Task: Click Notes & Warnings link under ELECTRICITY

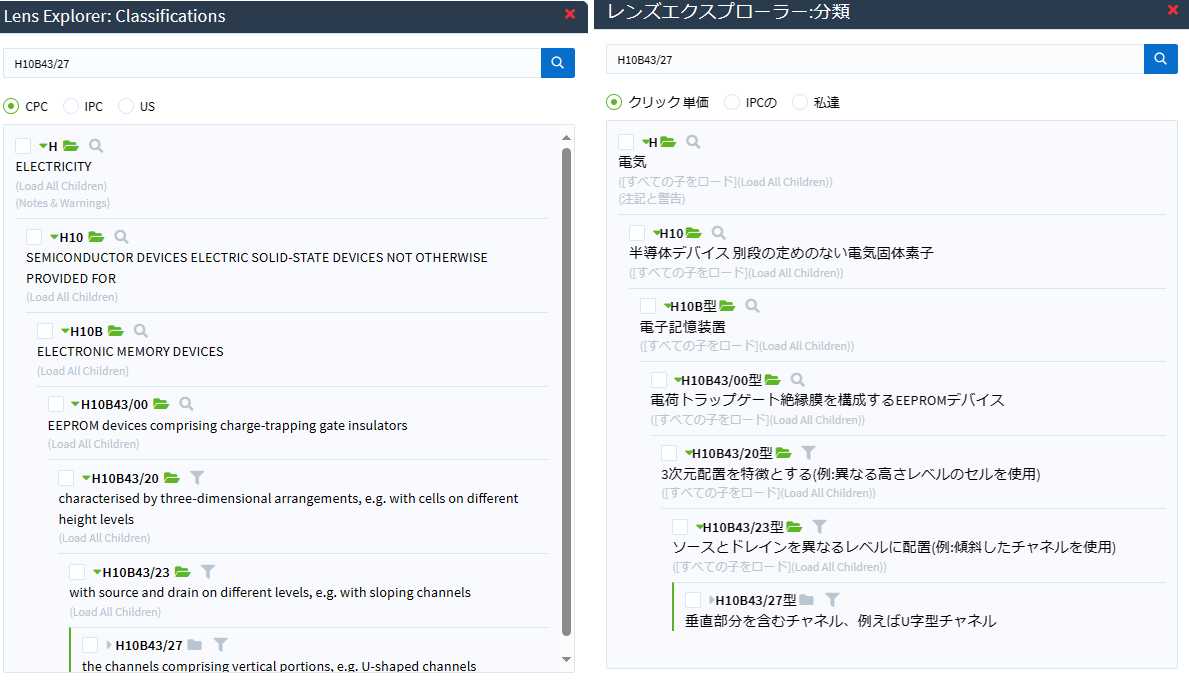Action: (62, 203)
